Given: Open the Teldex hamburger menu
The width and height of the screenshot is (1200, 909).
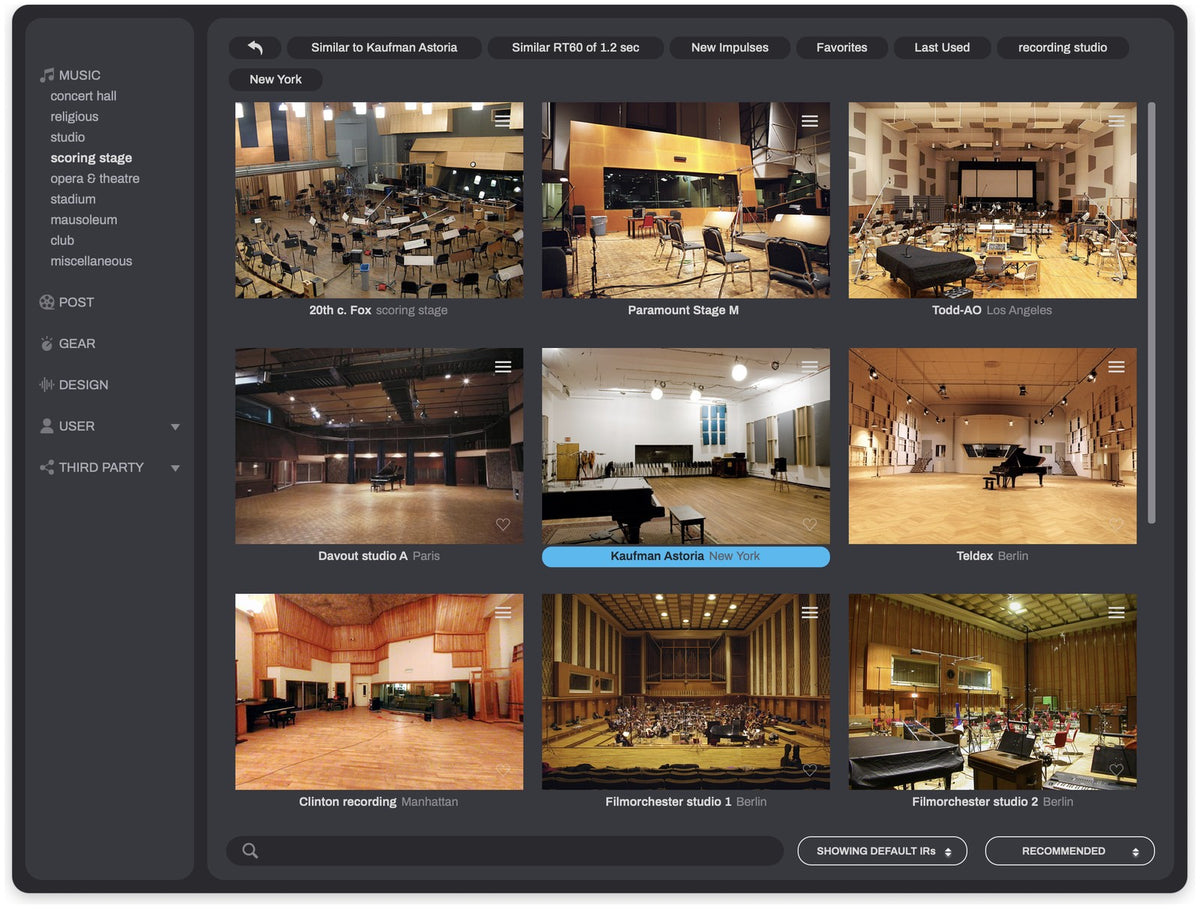Looking at the screenshot, I should tap(1116, 367).
